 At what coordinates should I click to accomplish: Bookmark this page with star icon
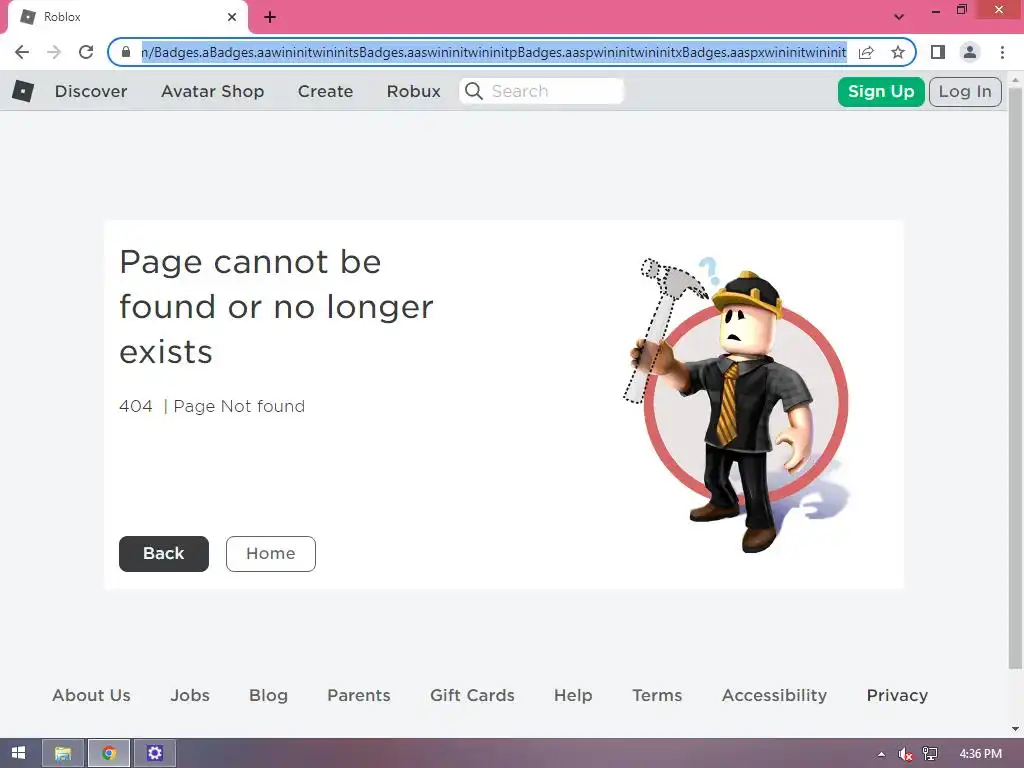[898, 52]
